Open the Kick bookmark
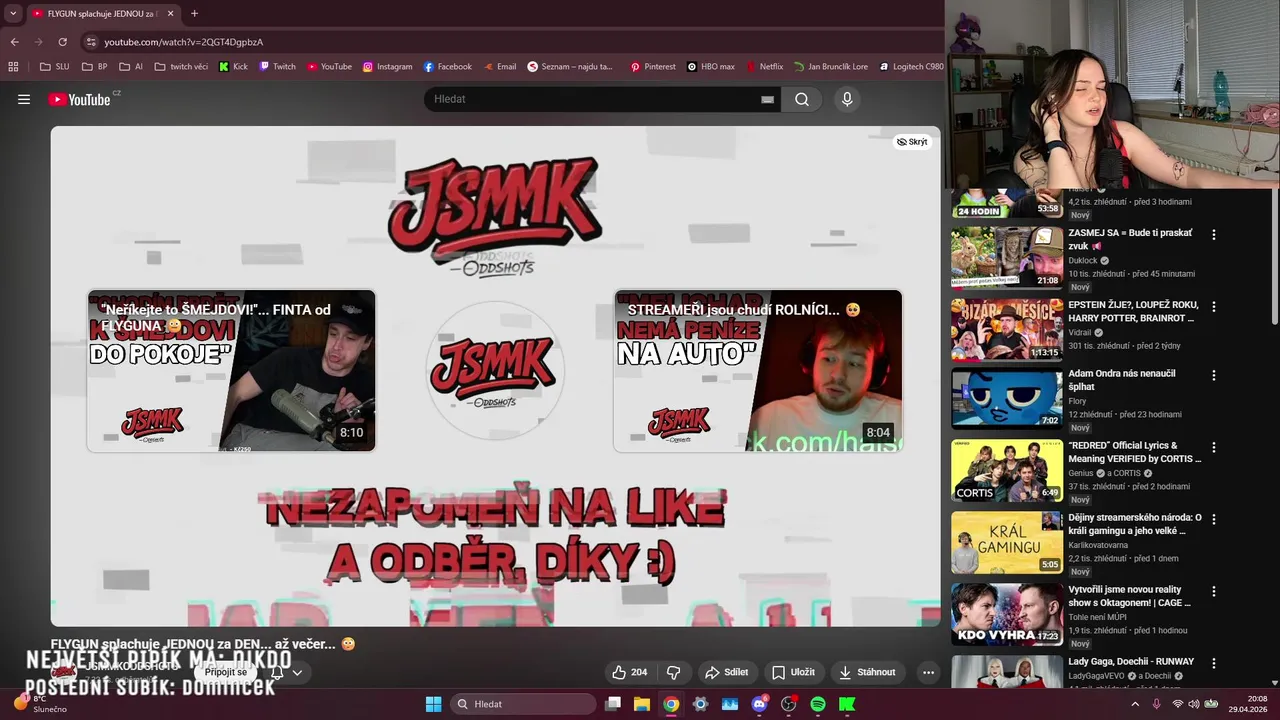Screen dimensions: 1280x720 tap(233, 67)
